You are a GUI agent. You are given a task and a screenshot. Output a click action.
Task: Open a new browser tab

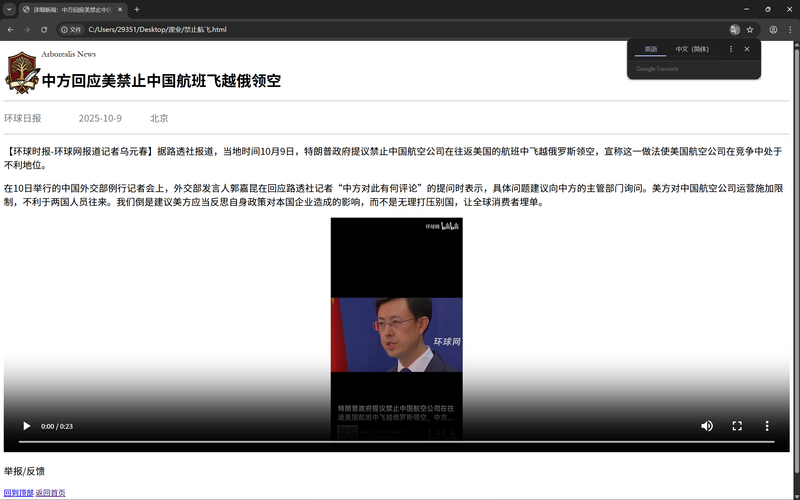tap(137, 9)
